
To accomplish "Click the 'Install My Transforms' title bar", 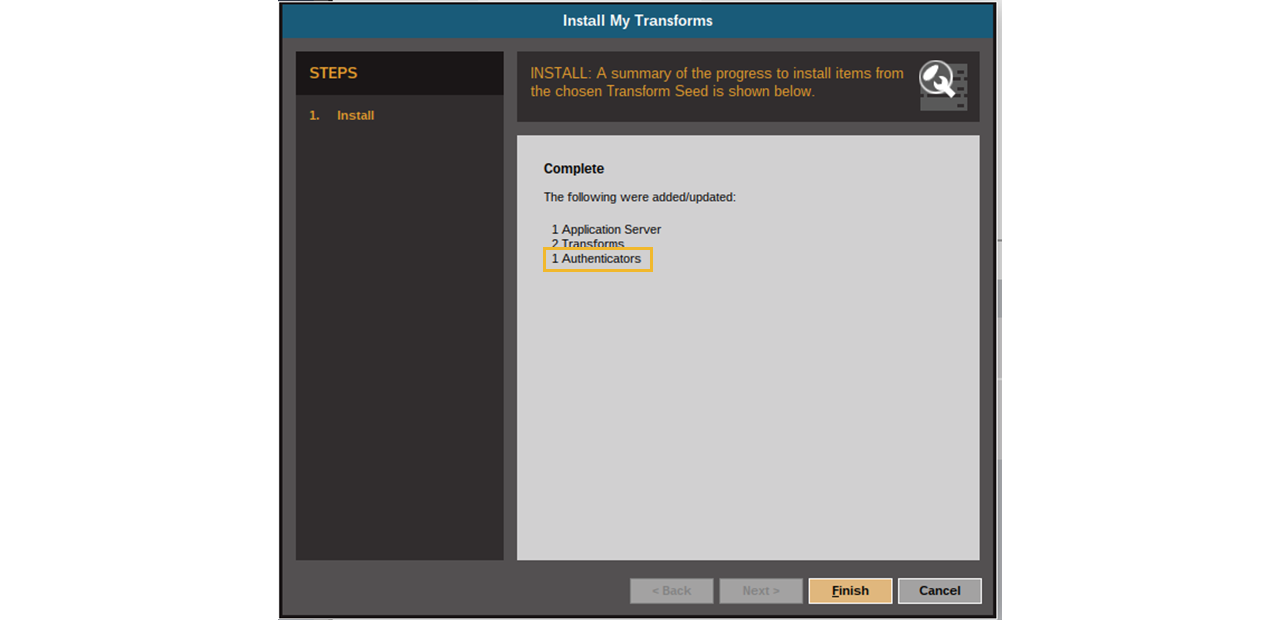I will tap(638, 21).
